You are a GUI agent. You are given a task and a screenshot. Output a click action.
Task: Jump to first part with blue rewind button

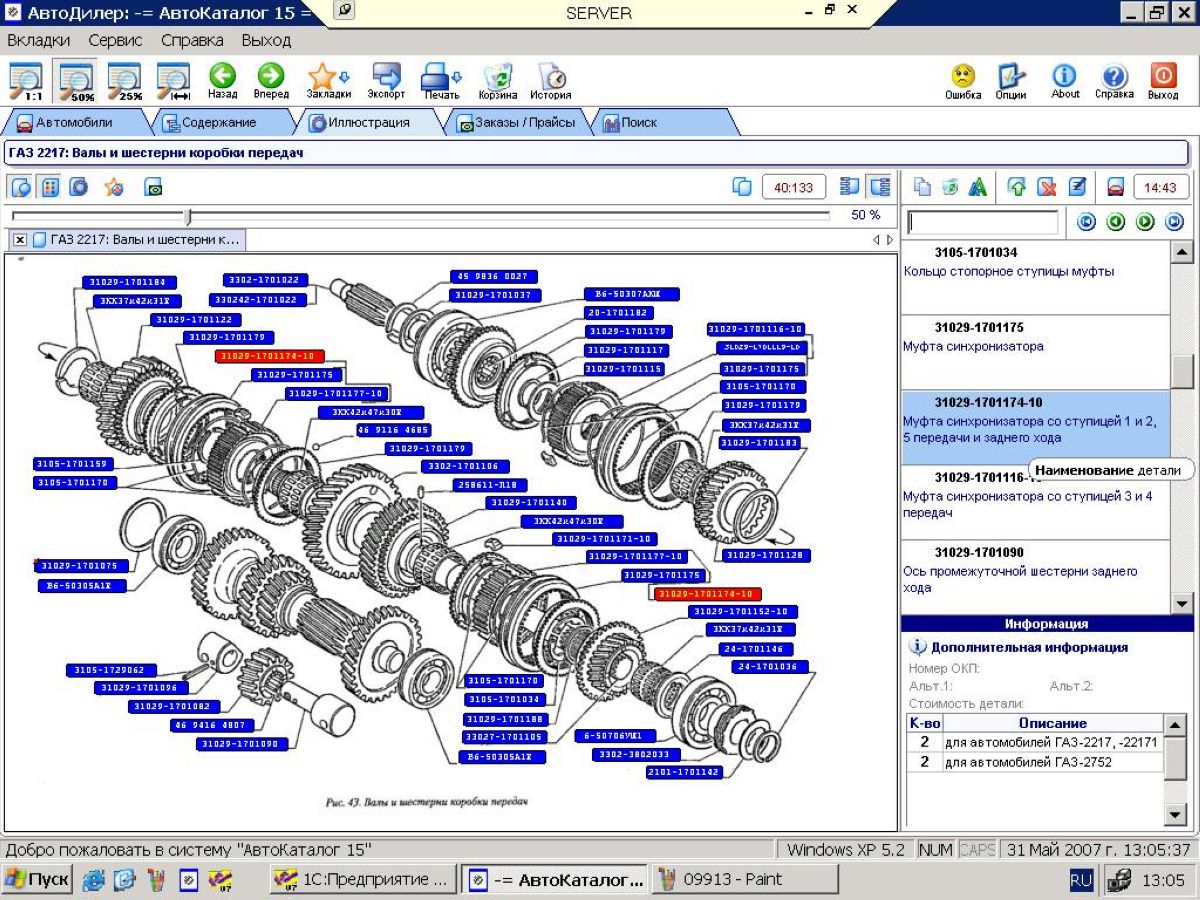pyautogui.click(x=1086, y=222)
